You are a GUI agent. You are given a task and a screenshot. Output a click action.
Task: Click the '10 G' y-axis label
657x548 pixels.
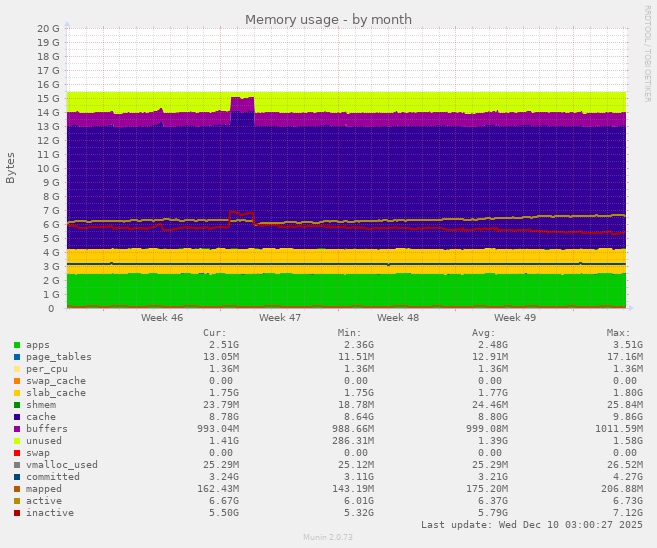pyautogui.click(x=49, y=168)
